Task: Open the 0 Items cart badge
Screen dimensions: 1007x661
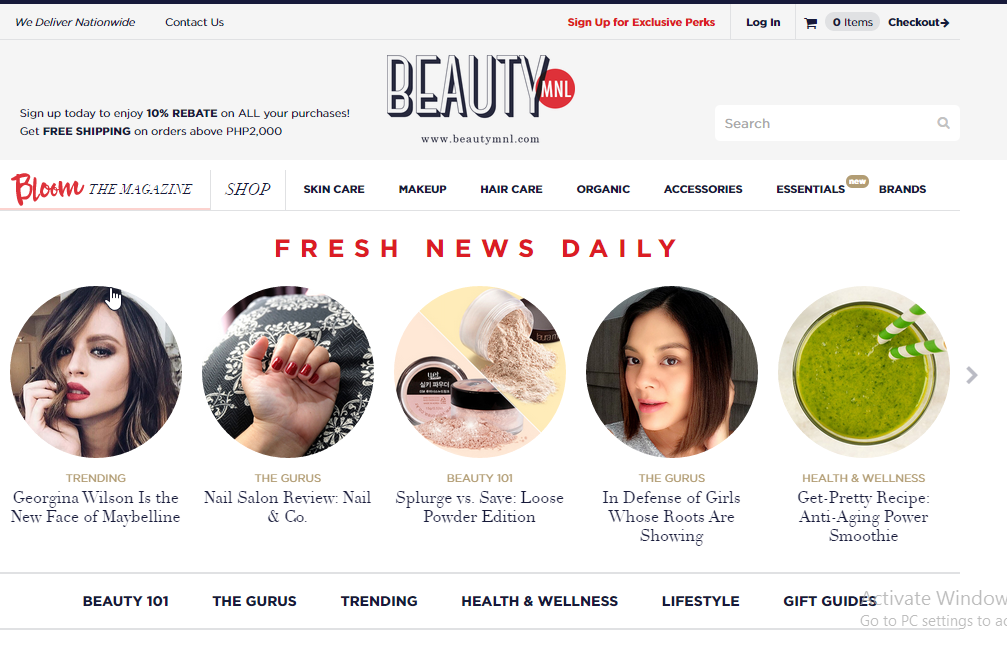Action: point(852,22)
